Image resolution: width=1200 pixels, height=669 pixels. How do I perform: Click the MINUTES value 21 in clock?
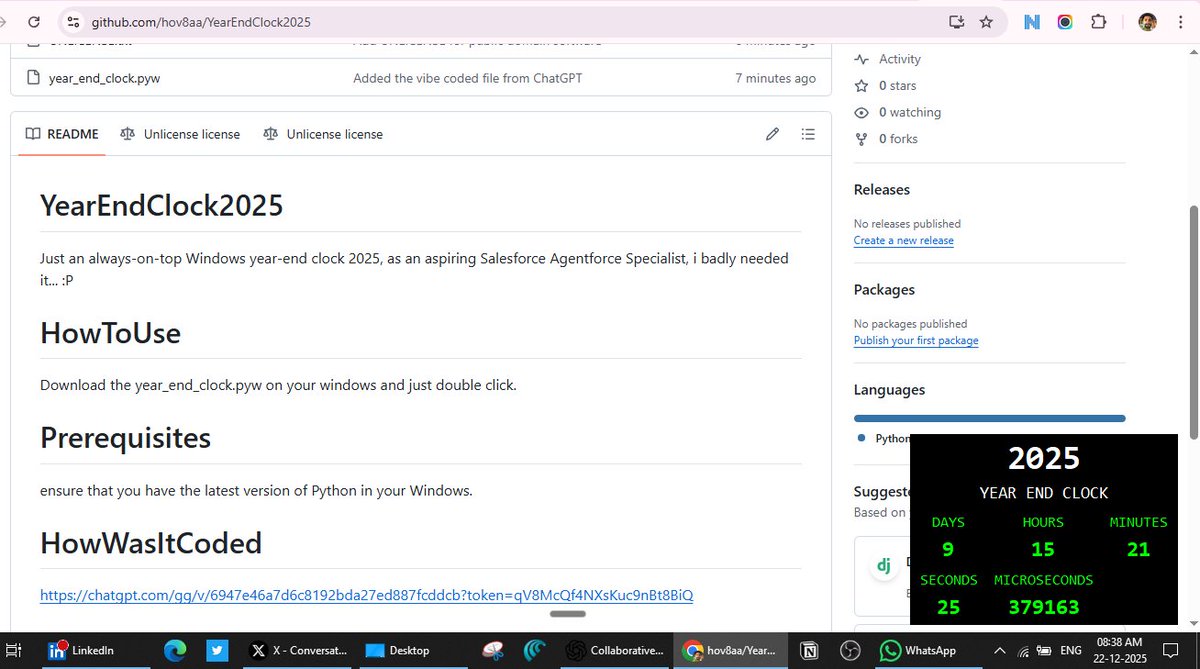pos(1138,549)
